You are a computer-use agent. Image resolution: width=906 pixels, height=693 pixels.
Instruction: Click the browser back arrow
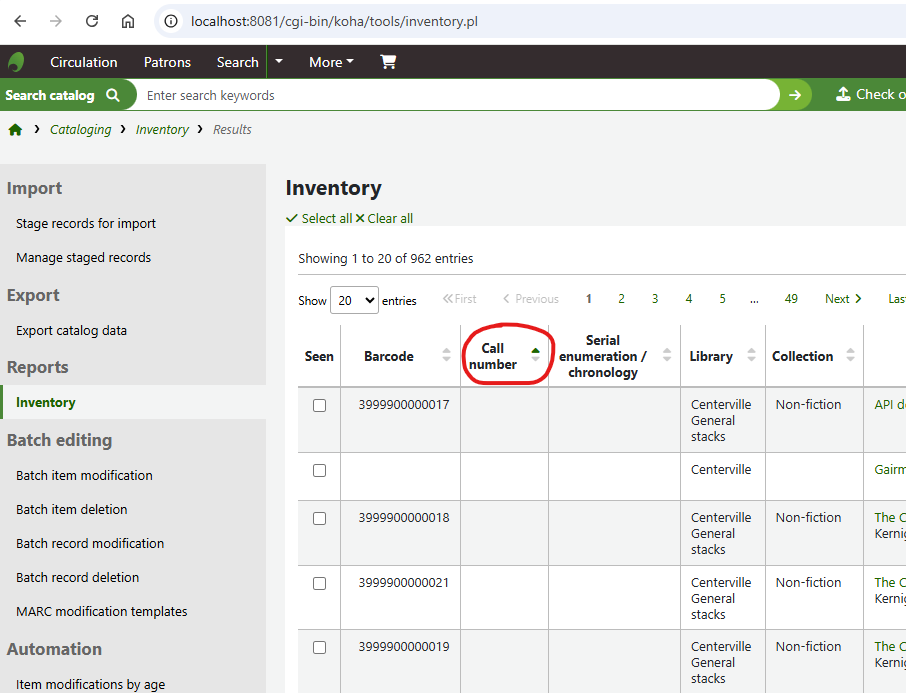pos(20,21)
